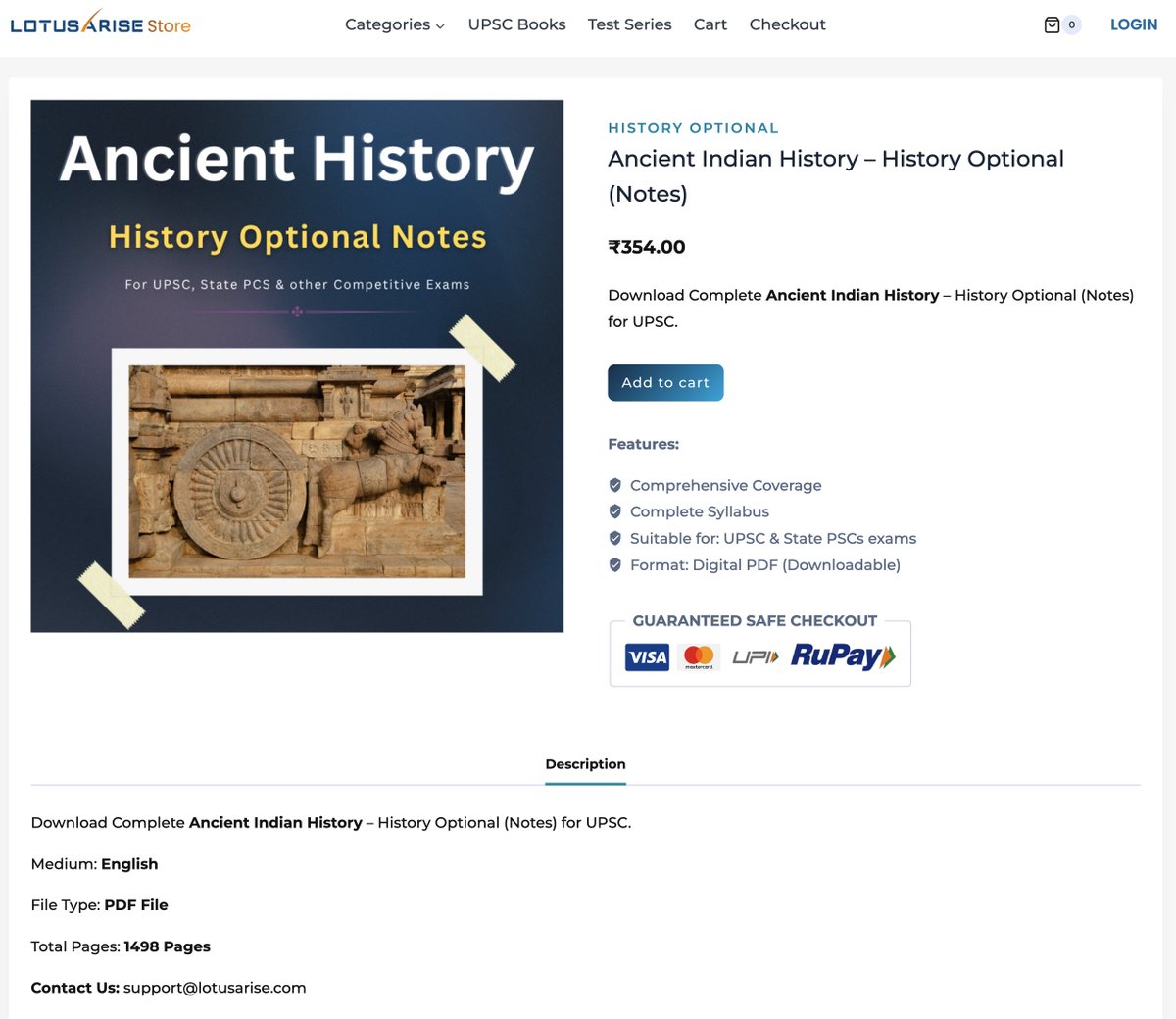Click the LOGIN link
Screen dimensions: 1176x1019
[x=1133, y=24]
